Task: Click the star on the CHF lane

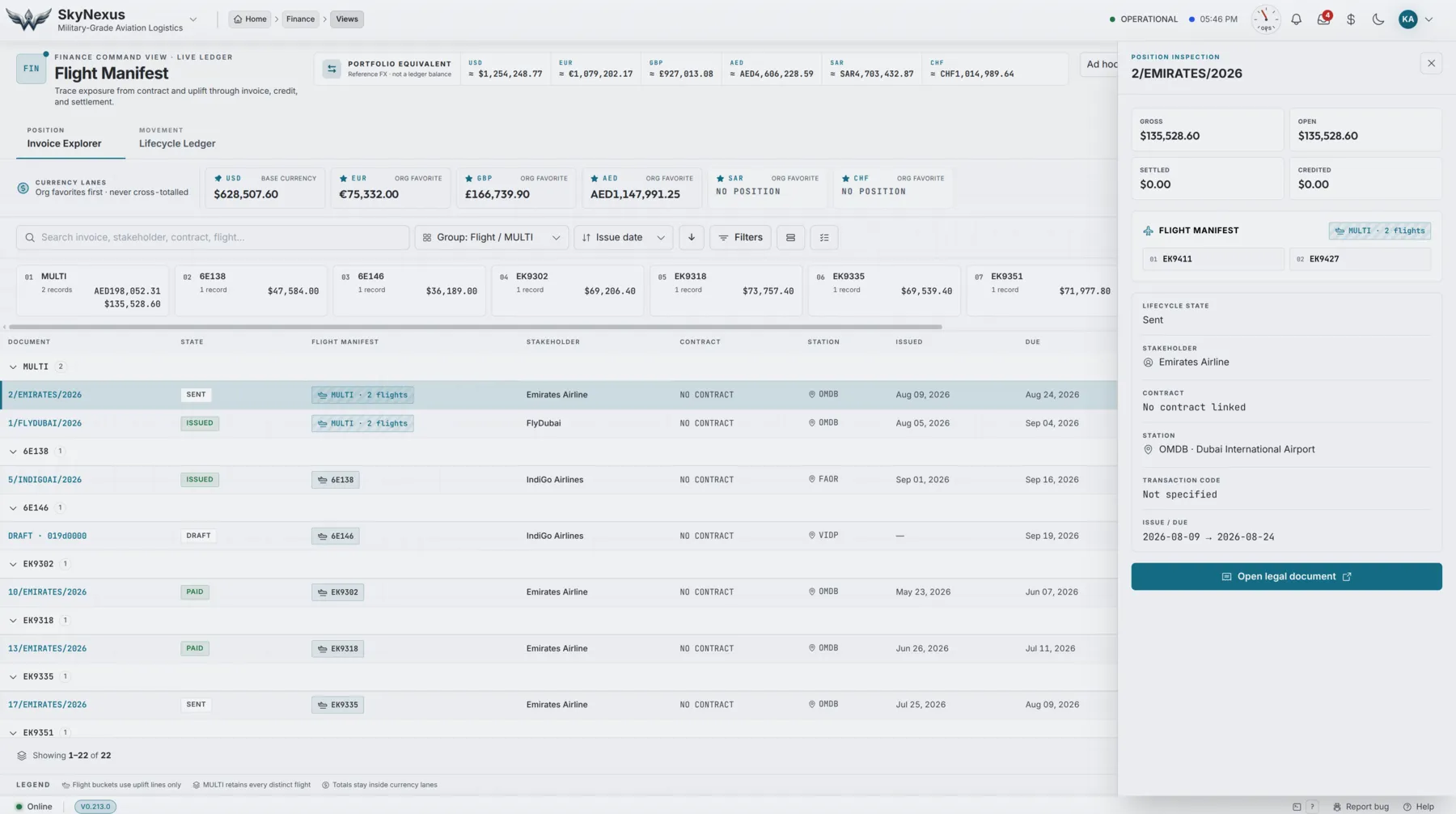Action: coord(846,179)
